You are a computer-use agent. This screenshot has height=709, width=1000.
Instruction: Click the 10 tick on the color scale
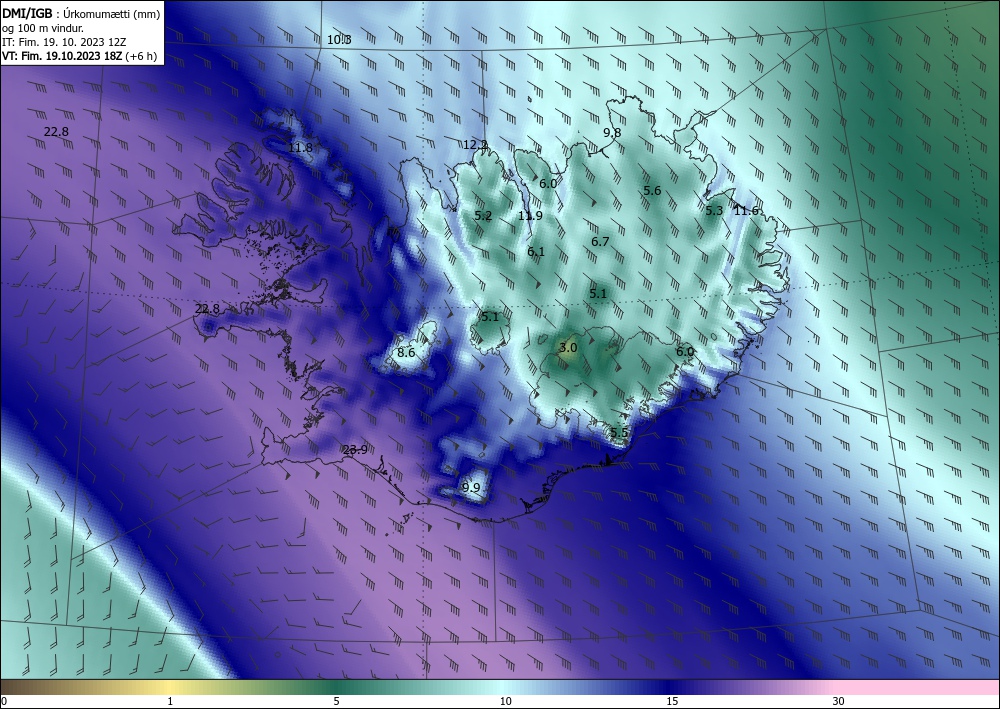(x=505, y=702)
